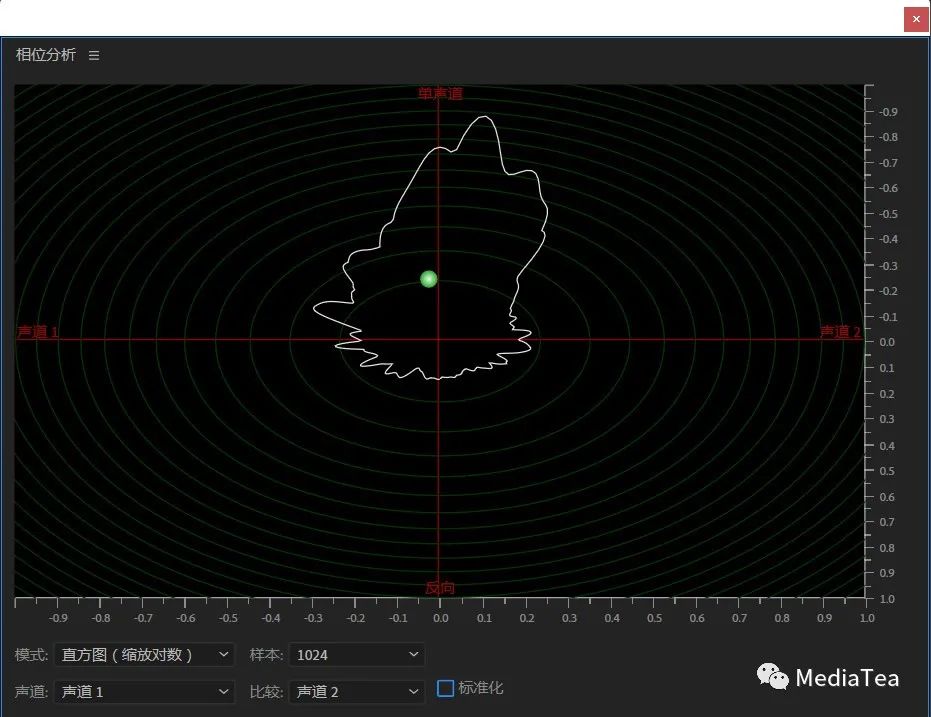
Task: Click the chevron arrow of 模式 dropdown
Action: pos(223,654)
